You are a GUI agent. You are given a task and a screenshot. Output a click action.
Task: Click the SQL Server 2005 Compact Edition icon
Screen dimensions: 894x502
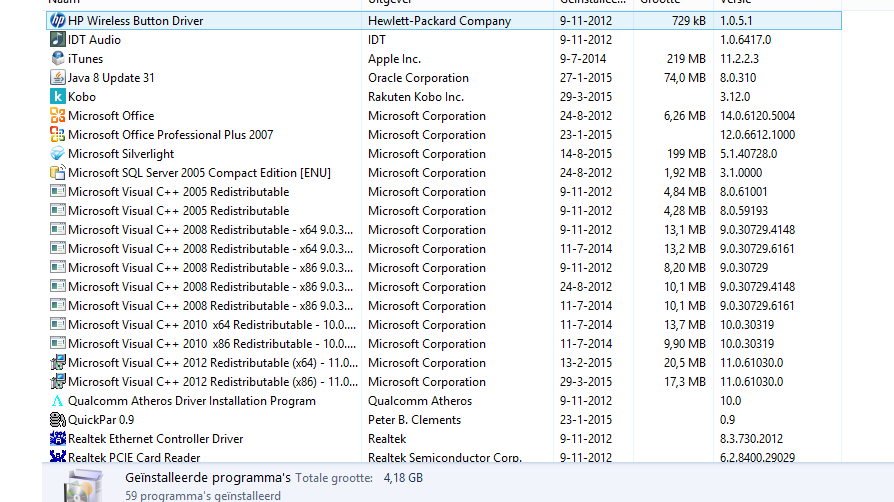(x=58, y=172)
